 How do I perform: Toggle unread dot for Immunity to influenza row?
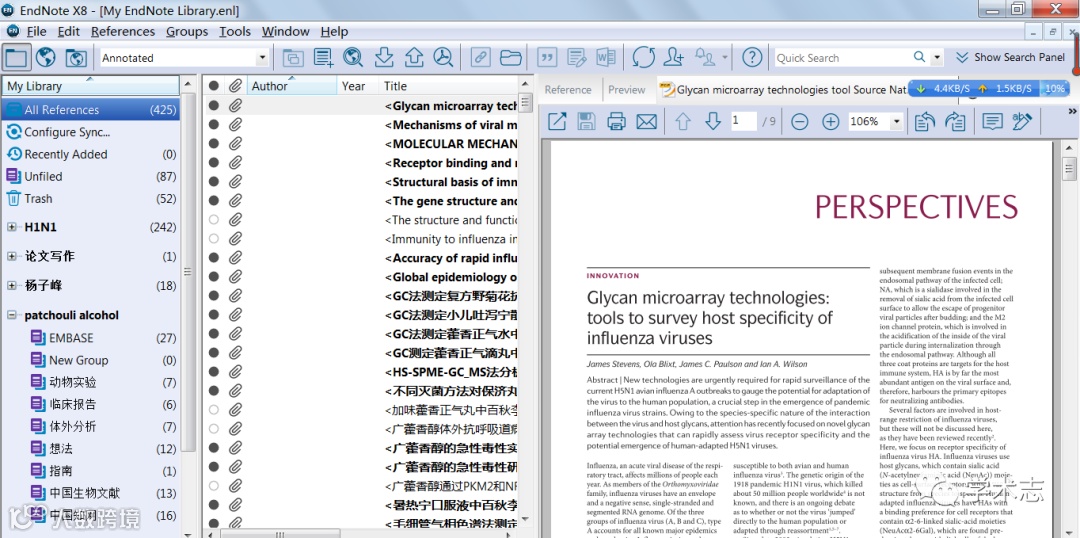click(x=214, y=239)
